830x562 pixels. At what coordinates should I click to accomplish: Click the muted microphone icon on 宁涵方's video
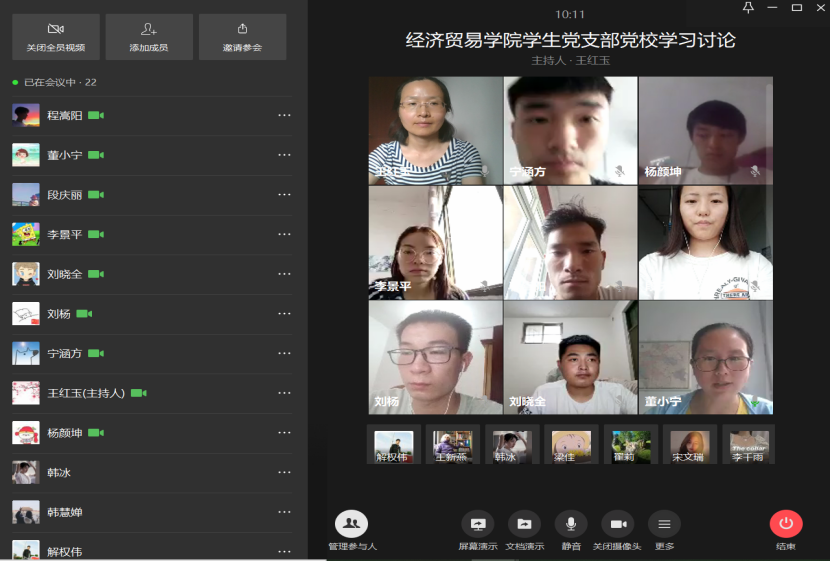click(x=619, y=171)
